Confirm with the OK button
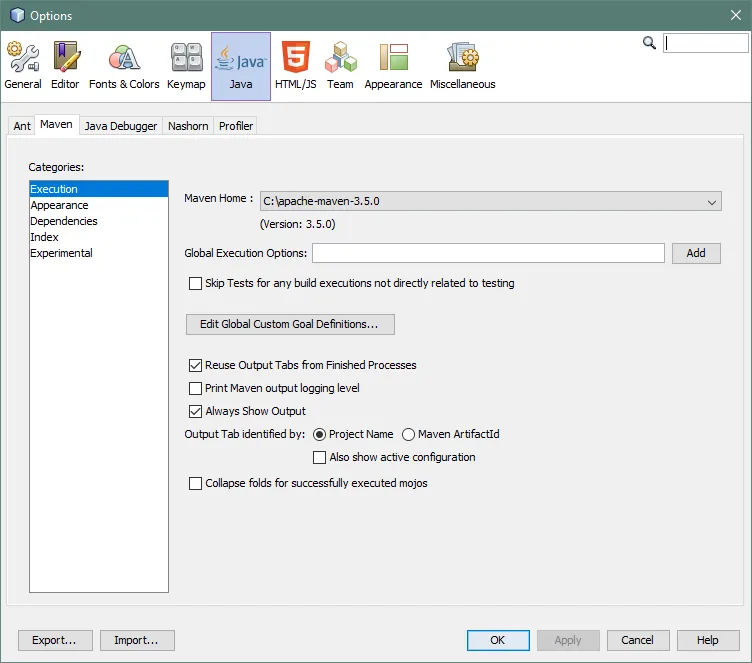The width and height of the screenshot is (752, 663). [498, 640]
